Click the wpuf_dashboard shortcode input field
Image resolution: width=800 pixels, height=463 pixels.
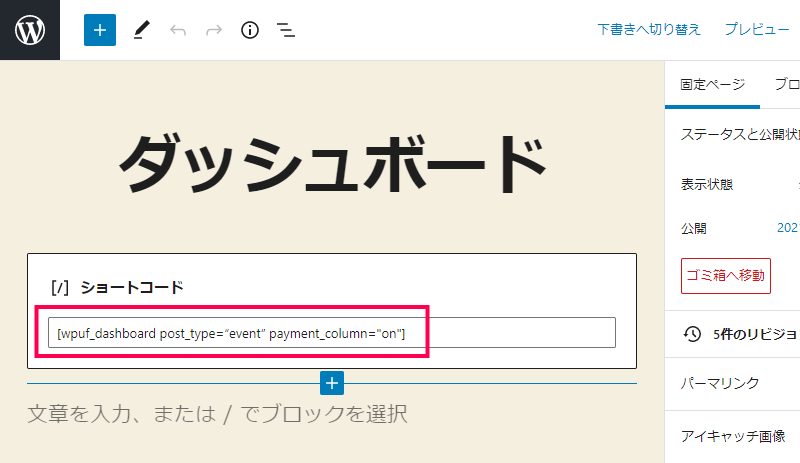[x=332, y=333]
